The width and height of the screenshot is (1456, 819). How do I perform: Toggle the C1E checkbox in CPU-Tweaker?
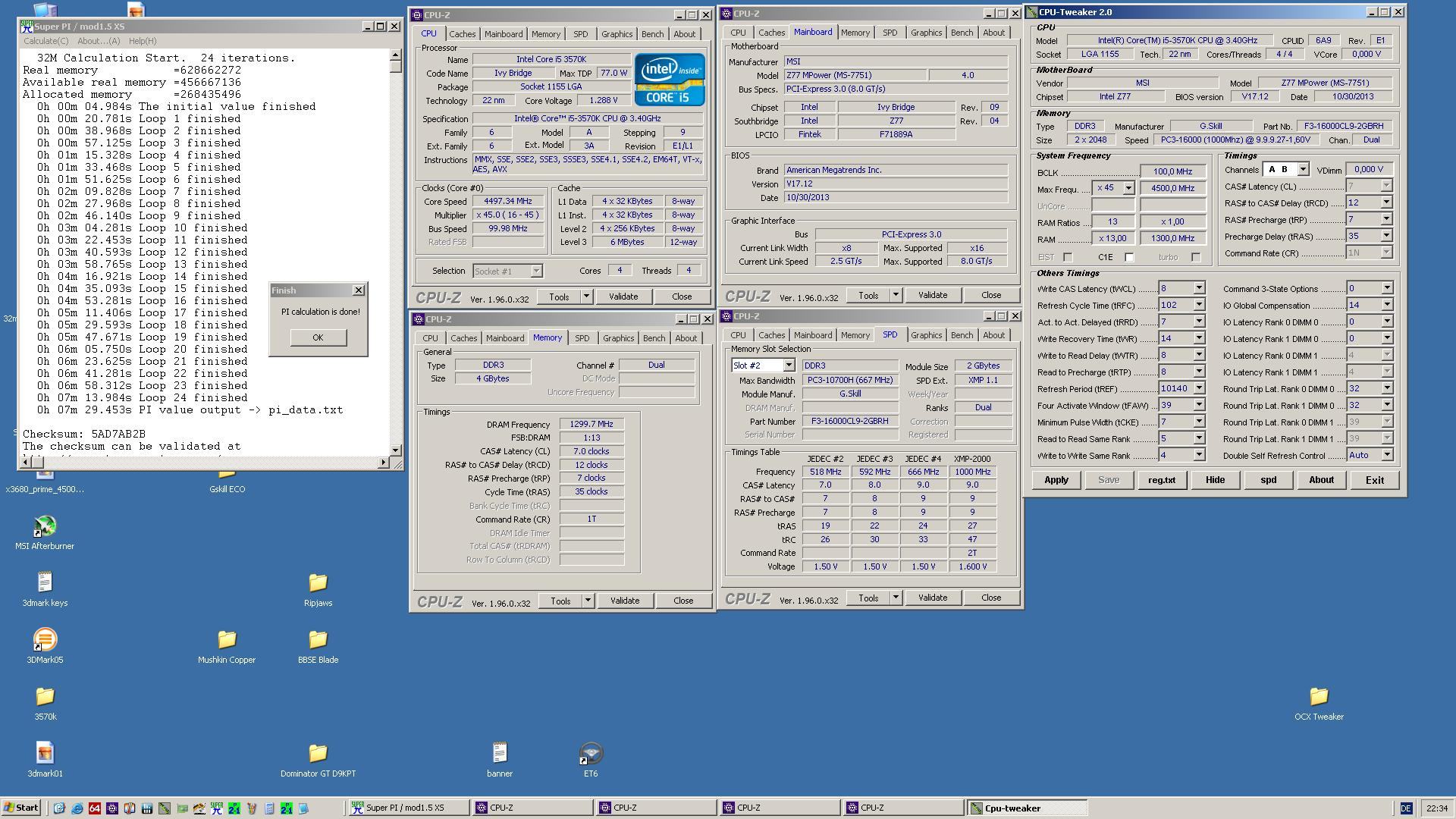pos(1129,257)
